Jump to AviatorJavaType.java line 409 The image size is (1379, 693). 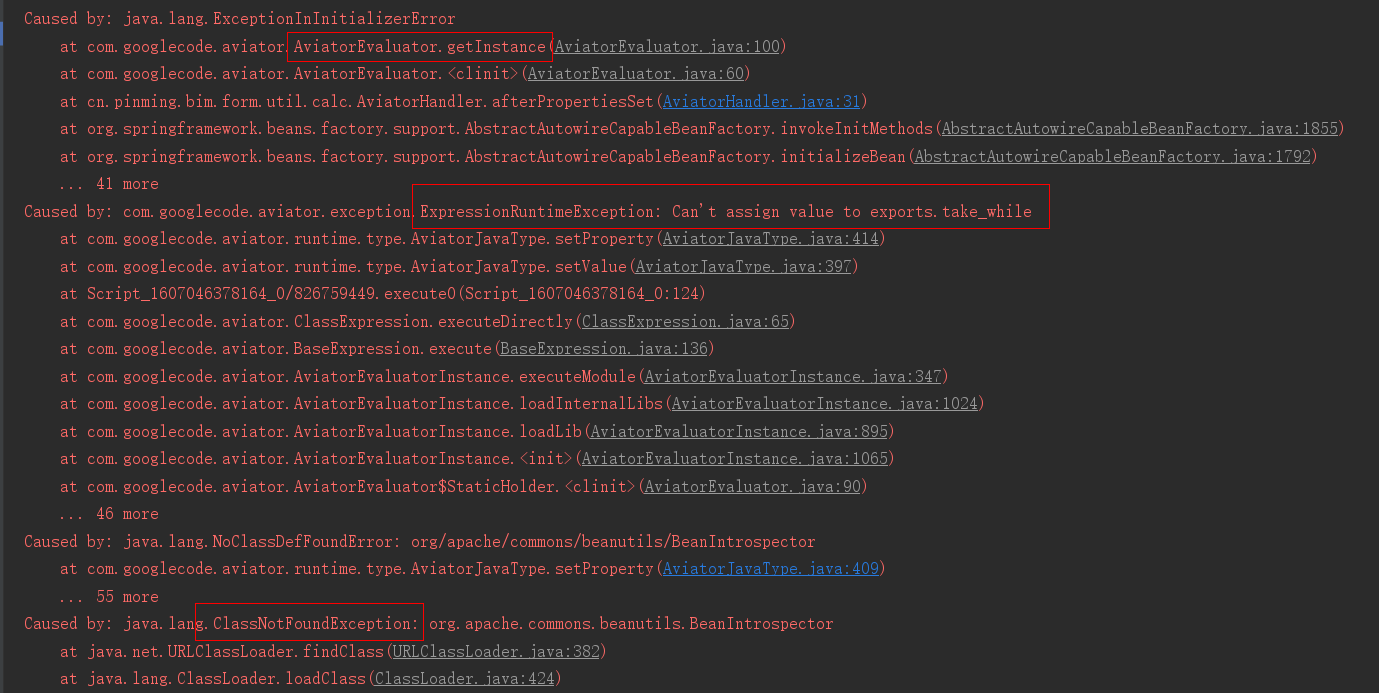(x=769, y=568)
